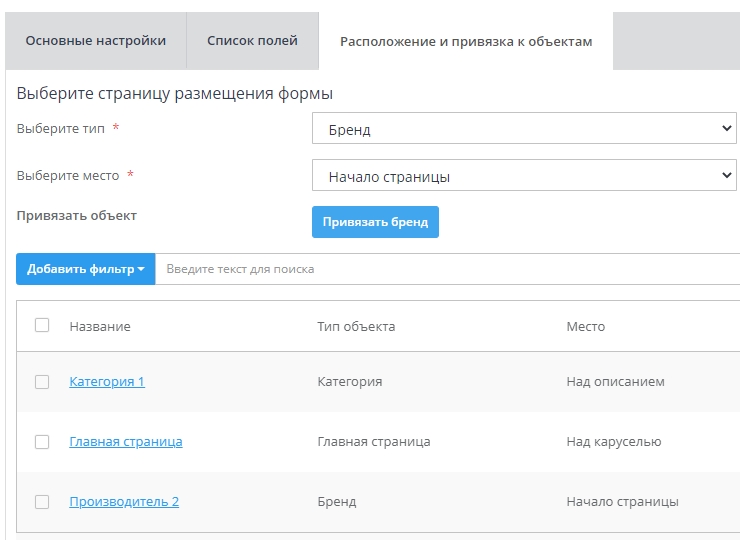
Task: Expand the Выберите место dropdown
Action: (x=524, y=176)
